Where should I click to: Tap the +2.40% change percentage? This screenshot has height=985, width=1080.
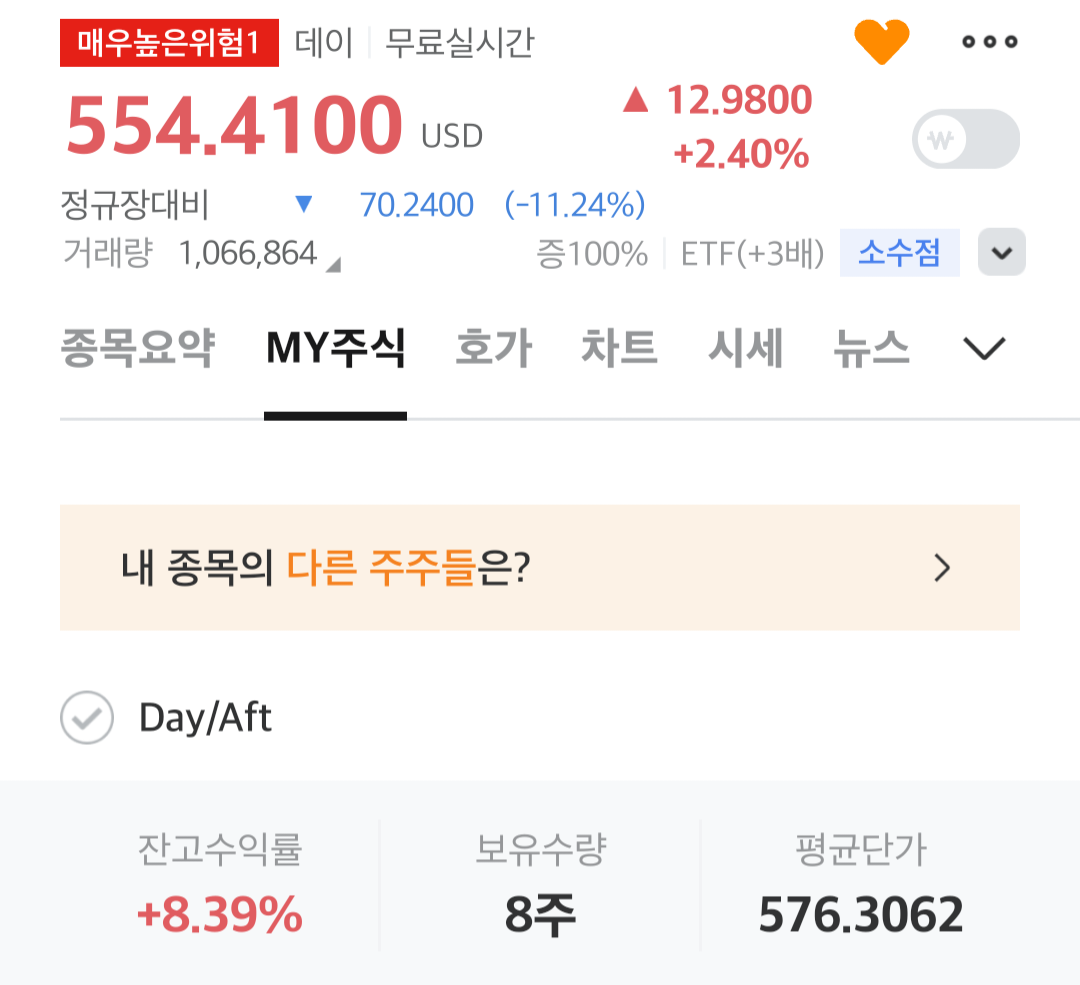click(741, 154)
